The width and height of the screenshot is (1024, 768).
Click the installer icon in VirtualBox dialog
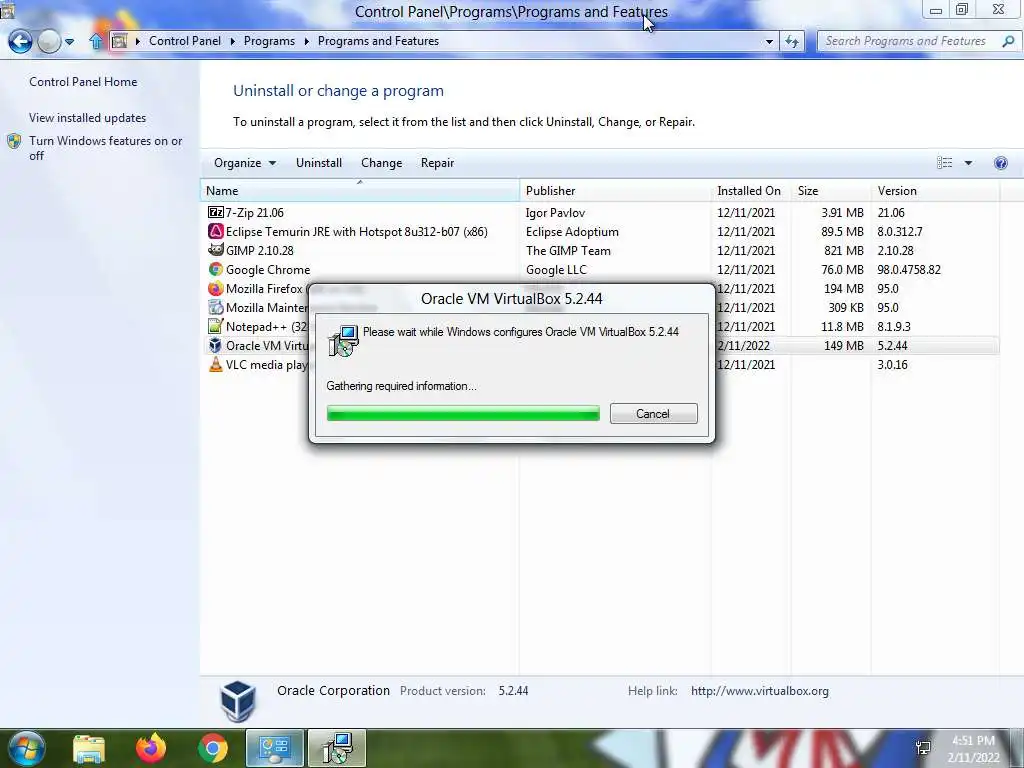(x=344, y=340)
